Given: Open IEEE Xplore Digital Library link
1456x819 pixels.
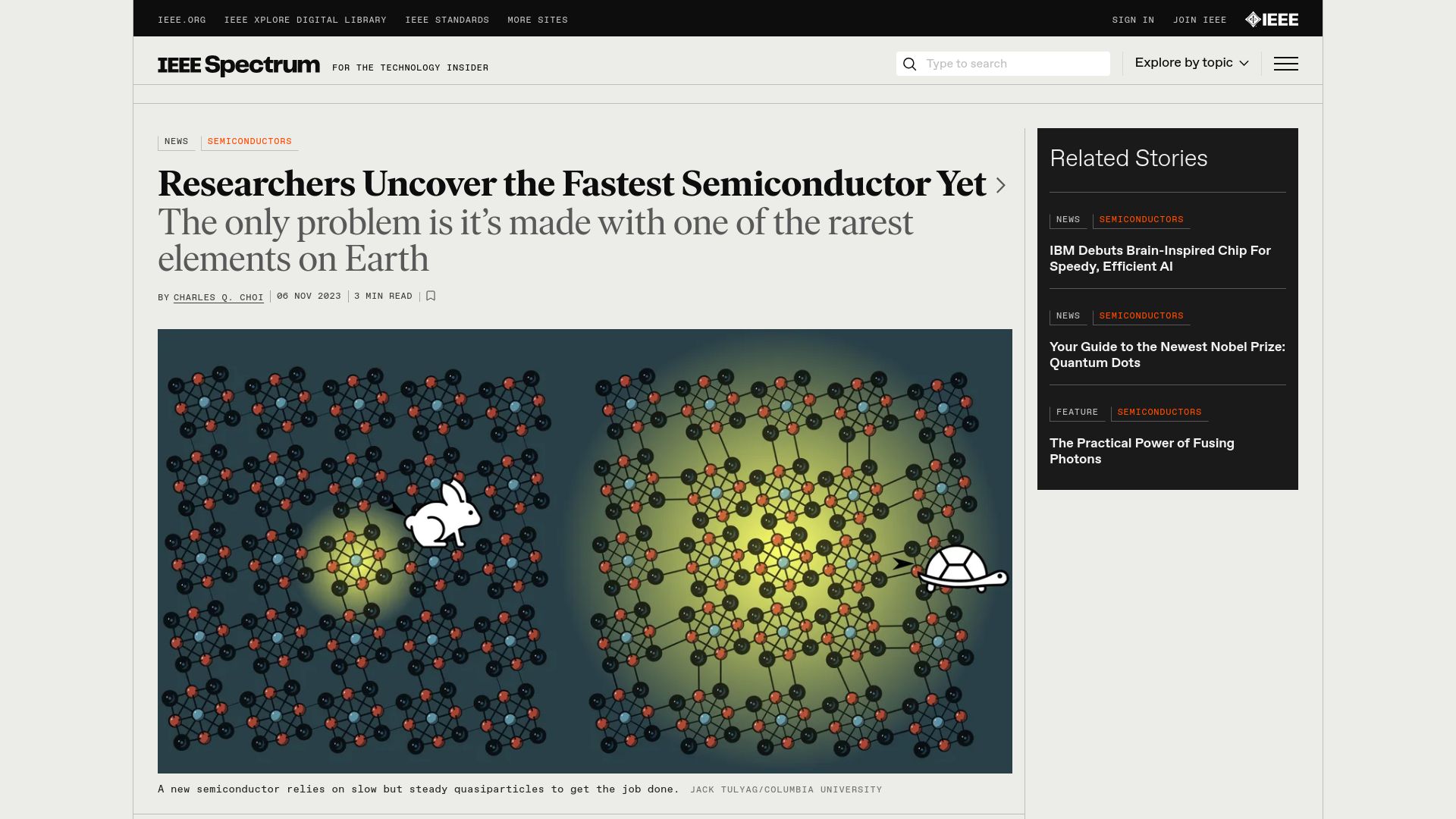Looking at the screenshot, I should coord(305,20).
